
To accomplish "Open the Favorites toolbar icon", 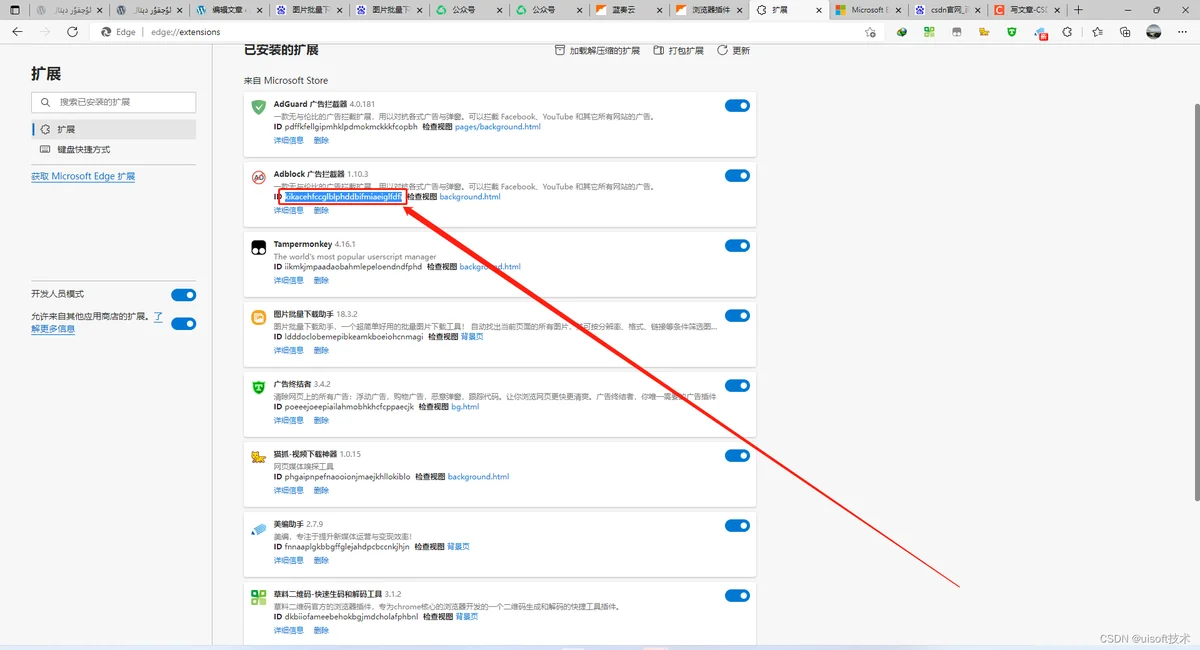I will [x=1097, y=32].
